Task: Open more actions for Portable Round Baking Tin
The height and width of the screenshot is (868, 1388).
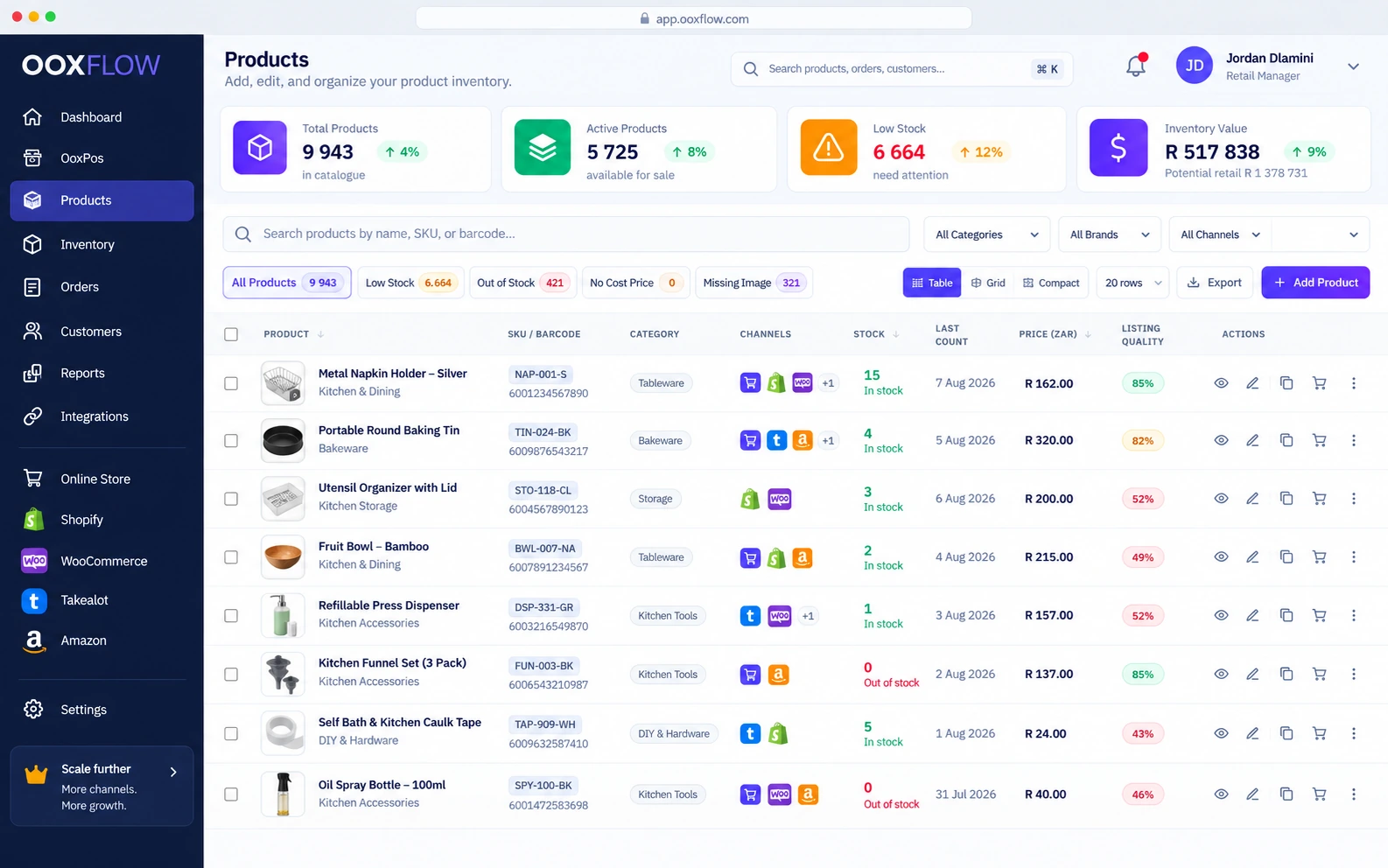Action: [x=1353, y=440]
